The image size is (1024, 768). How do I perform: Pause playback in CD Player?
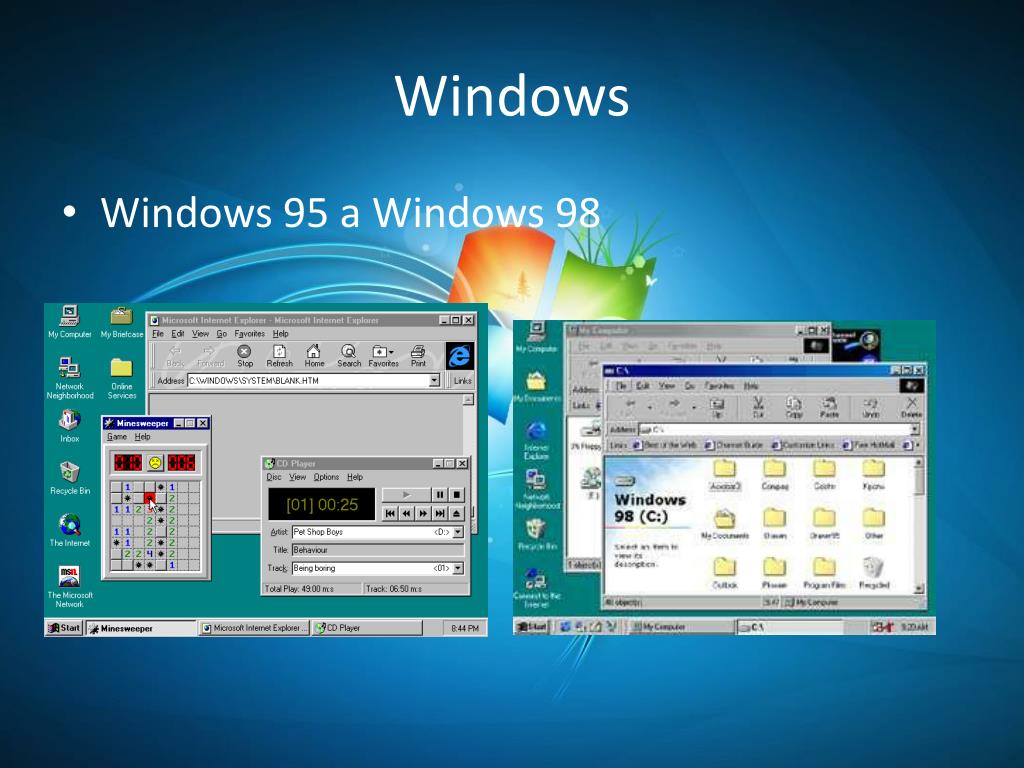click(440, 495)
